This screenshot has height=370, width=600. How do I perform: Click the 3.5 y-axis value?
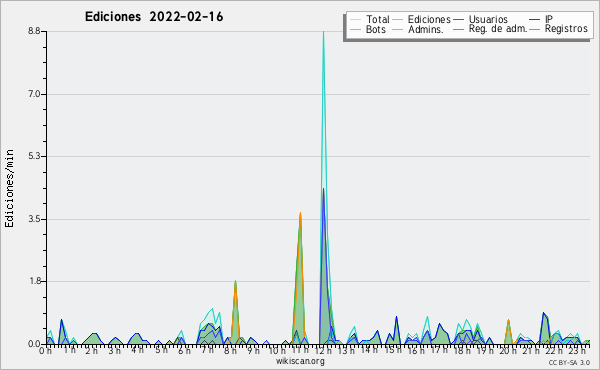[x=34, y=219]
